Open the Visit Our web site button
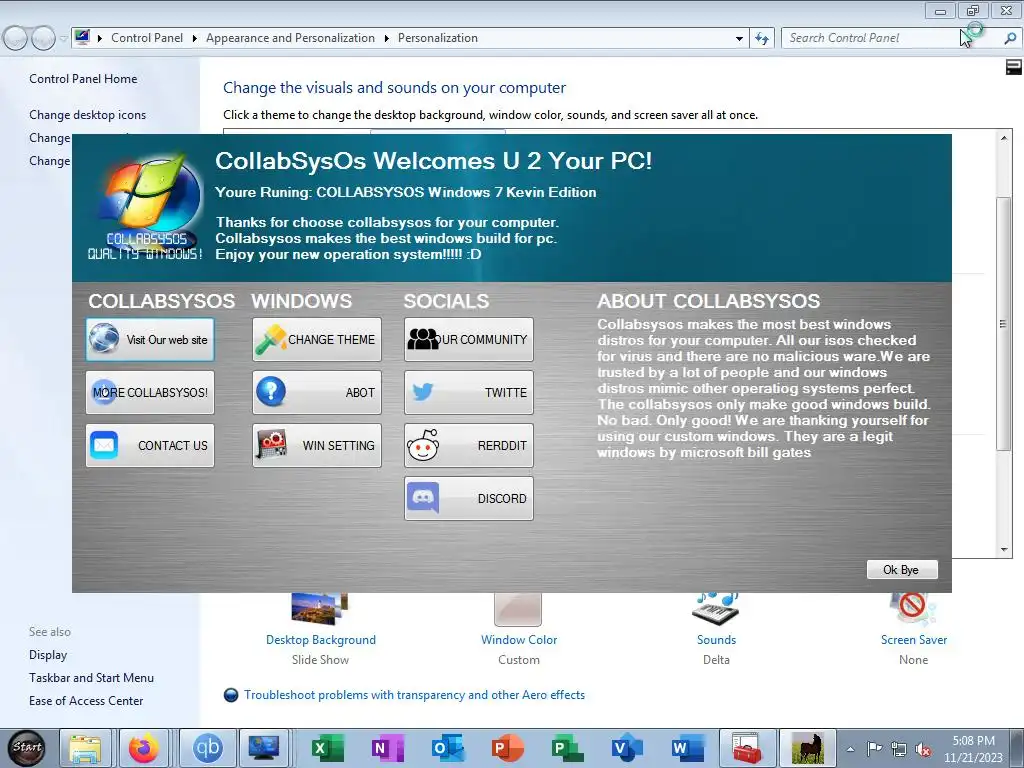The image size is (1024, 768). pyautogui.click(x=150, y=340)
